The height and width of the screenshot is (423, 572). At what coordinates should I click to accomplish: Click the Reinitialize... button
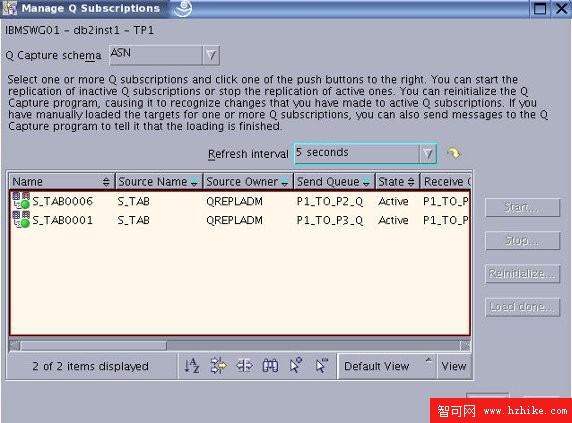pyautogui.click(x=522, y=273)
